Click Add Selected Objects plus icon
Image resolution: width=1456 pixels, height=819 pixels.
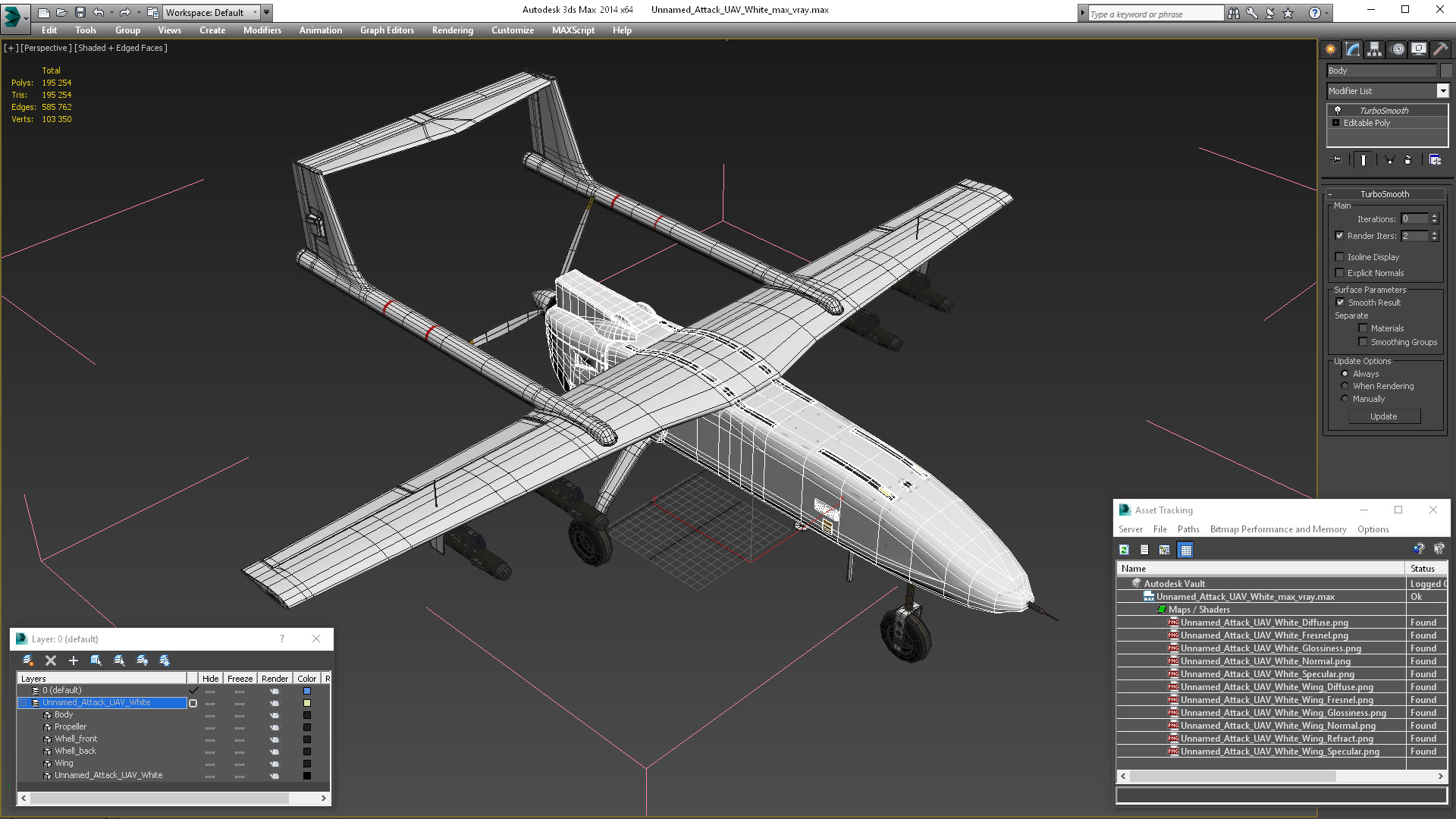point(74,661)
